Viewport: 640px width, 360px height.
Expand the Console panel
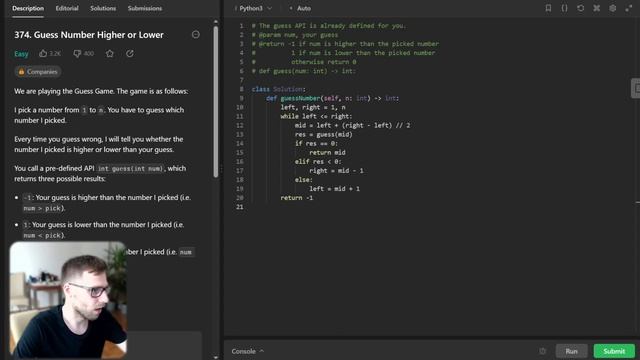[x=247, y=351]
